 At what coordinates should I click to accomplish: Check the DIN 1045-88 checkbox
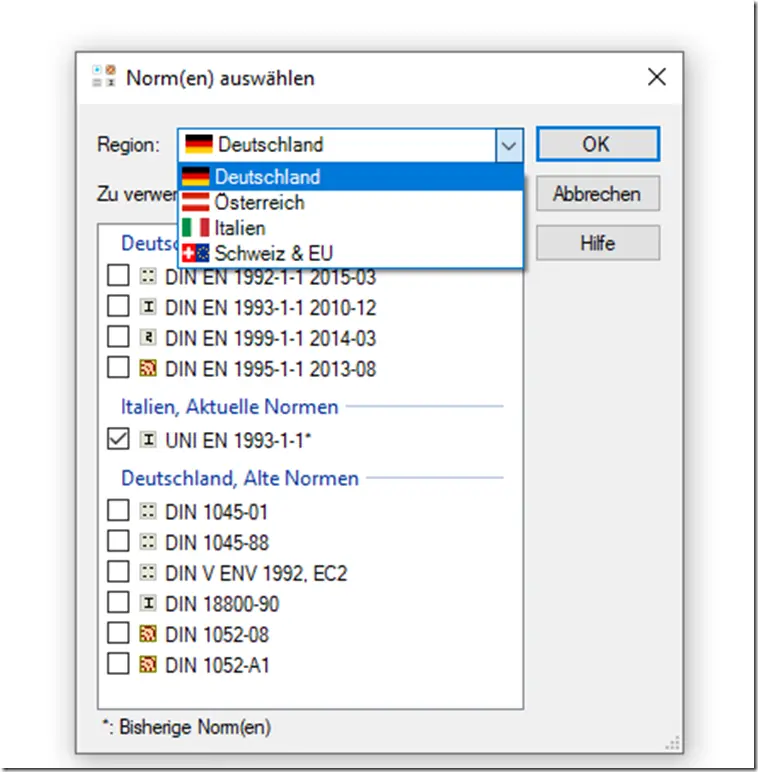point(118,541)
